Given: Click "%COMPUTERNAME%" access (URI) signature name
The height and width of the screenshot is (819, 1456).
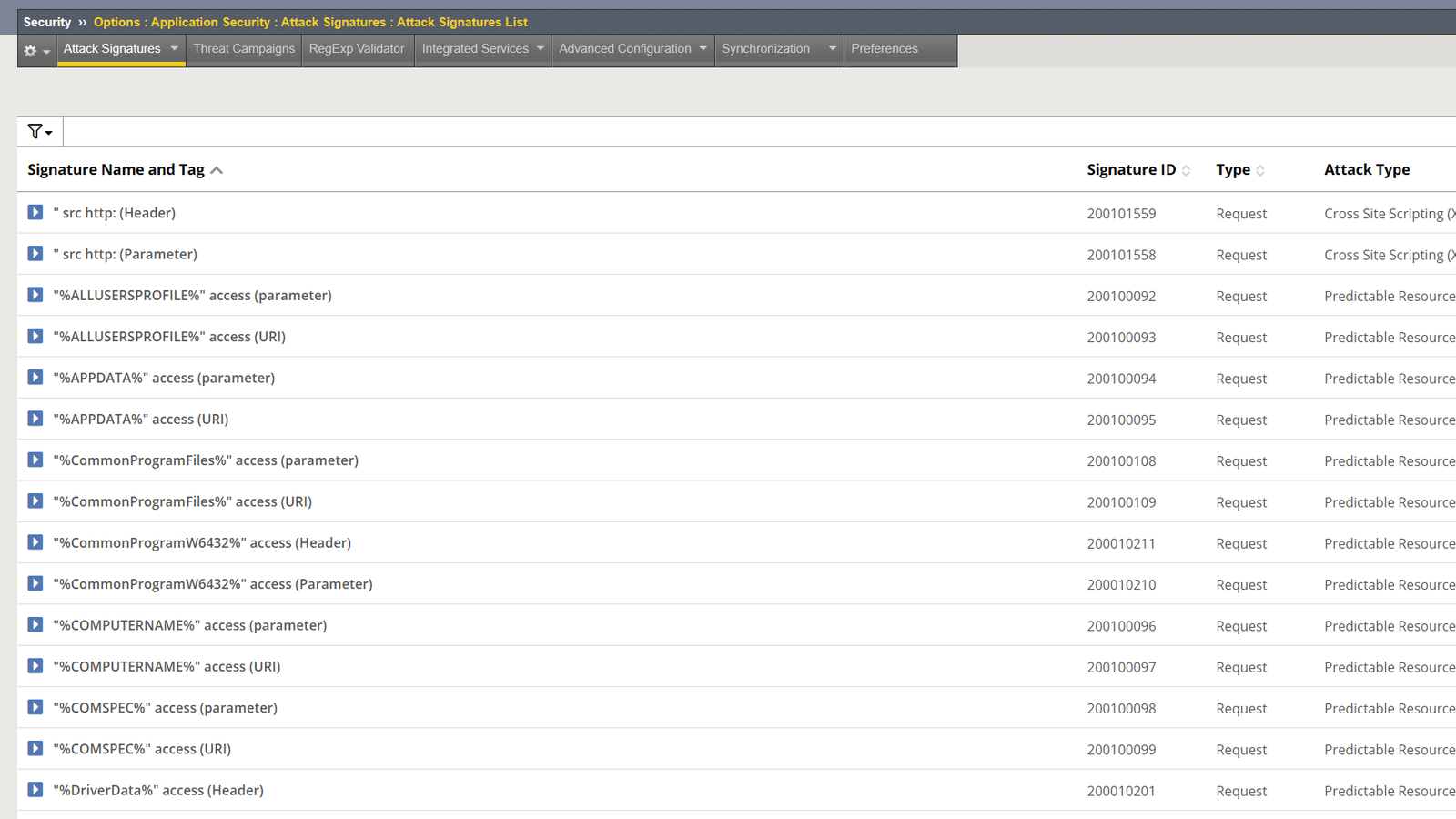Looking at the screenshot, I should click(x=167, y=667).
